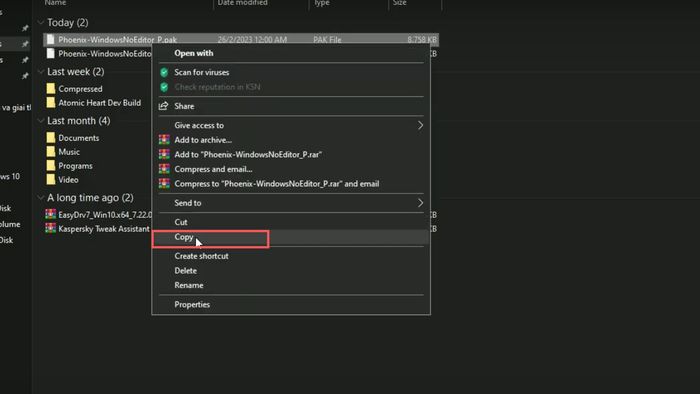Sort by the Size column header
The image size is (700, 394).
click(399, 3)
